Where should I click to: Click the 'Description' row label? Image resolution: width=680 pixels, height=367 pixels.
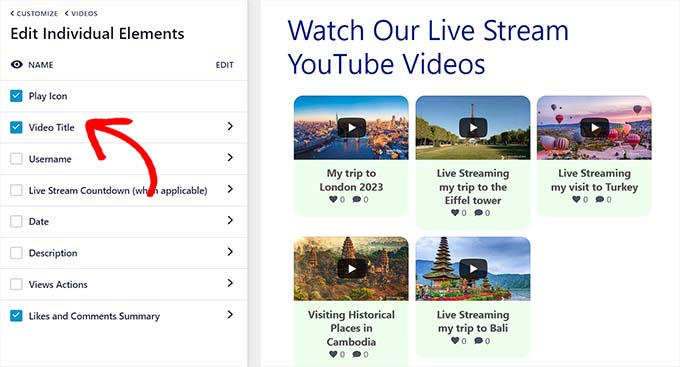click(x=53, y=253)
